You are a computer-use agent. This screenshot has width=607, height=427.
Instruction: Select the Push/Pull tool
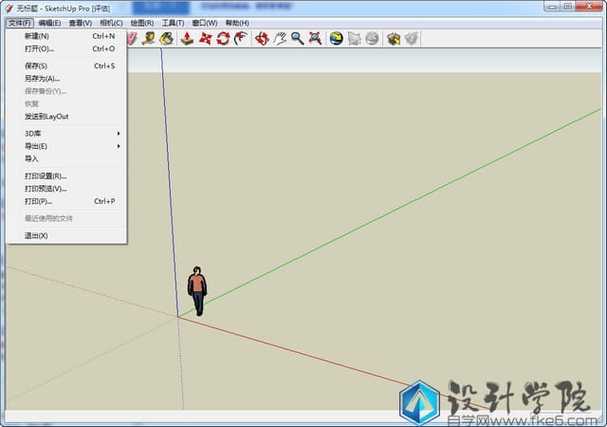point(187,38)
